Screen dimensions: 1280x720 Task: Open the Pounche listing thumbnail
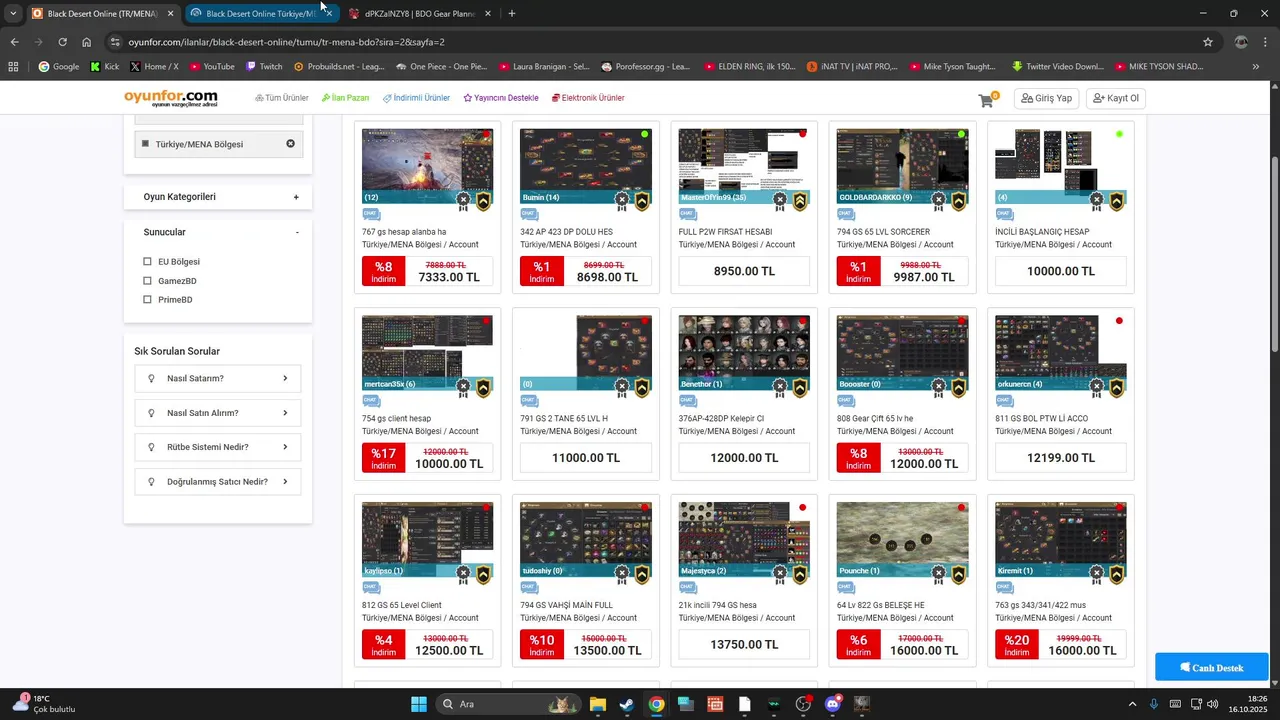[x=902, y=539]
